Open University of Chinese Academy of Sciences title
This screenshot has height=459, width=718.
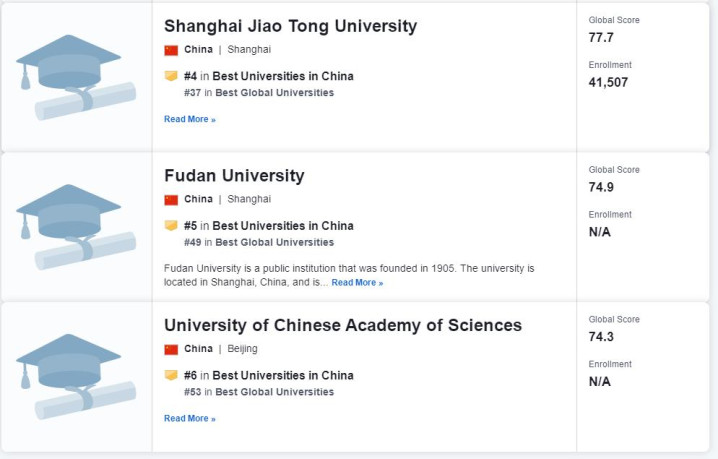(x=343, y=325)
